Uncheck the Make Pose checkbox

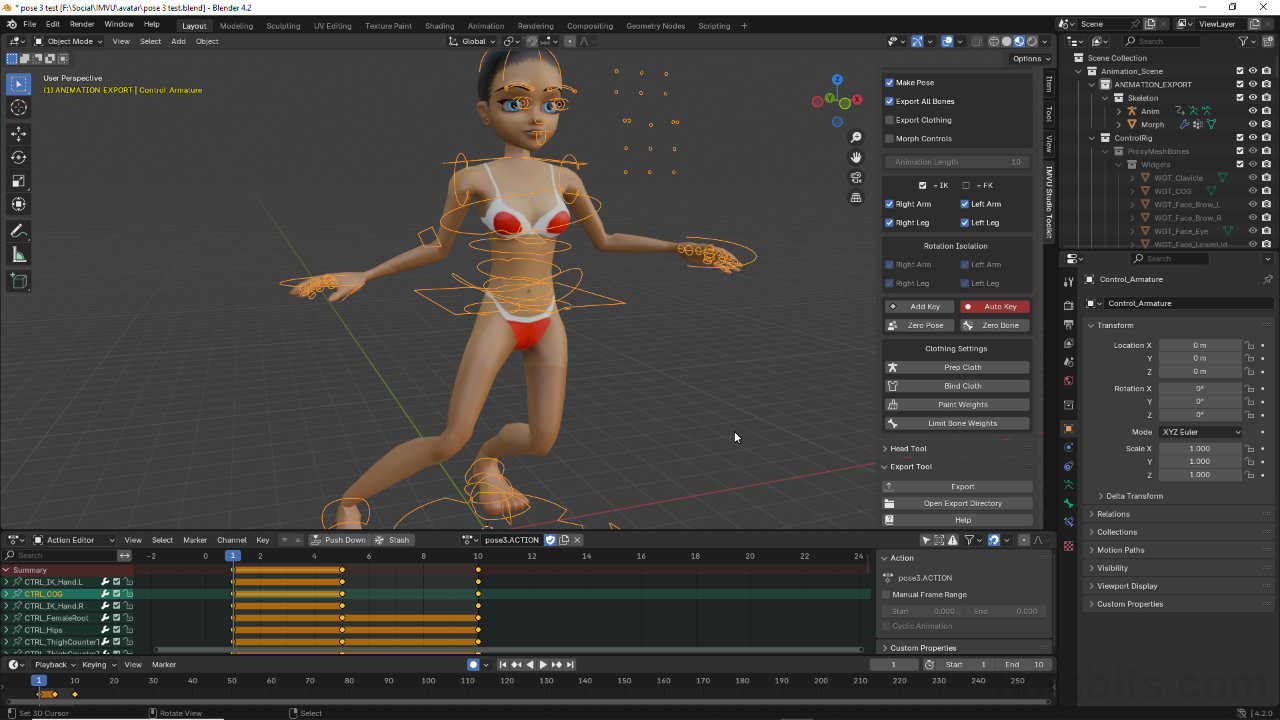click(889, 83)
